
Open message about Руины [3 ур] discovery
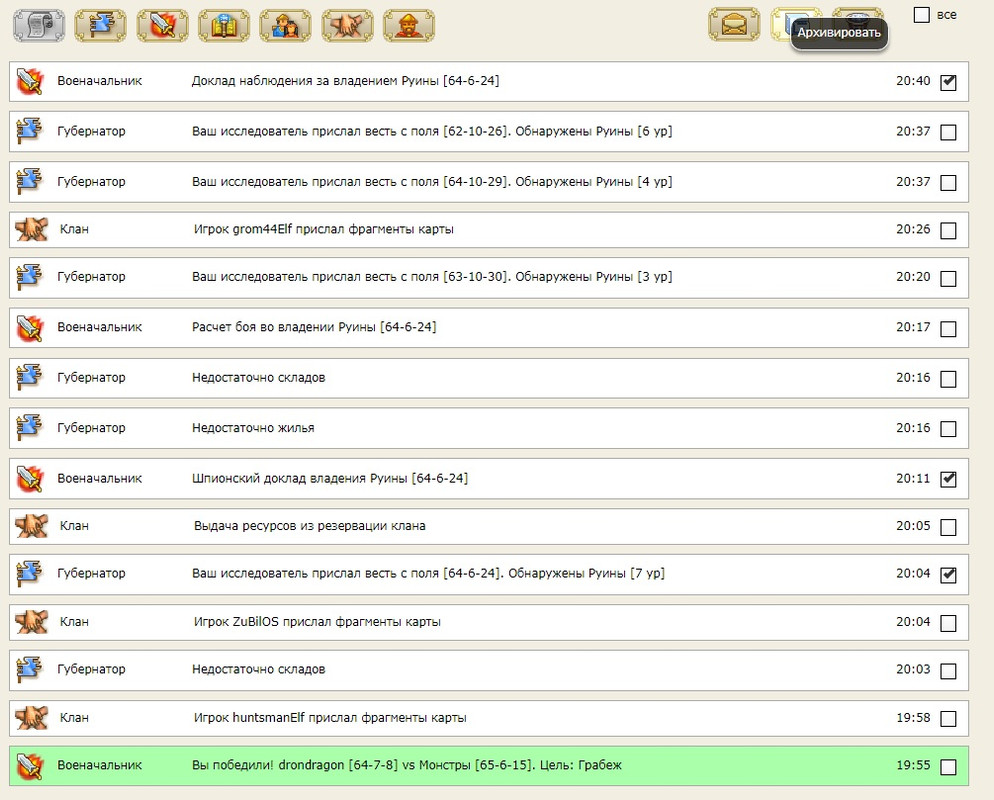pos(432,277)
